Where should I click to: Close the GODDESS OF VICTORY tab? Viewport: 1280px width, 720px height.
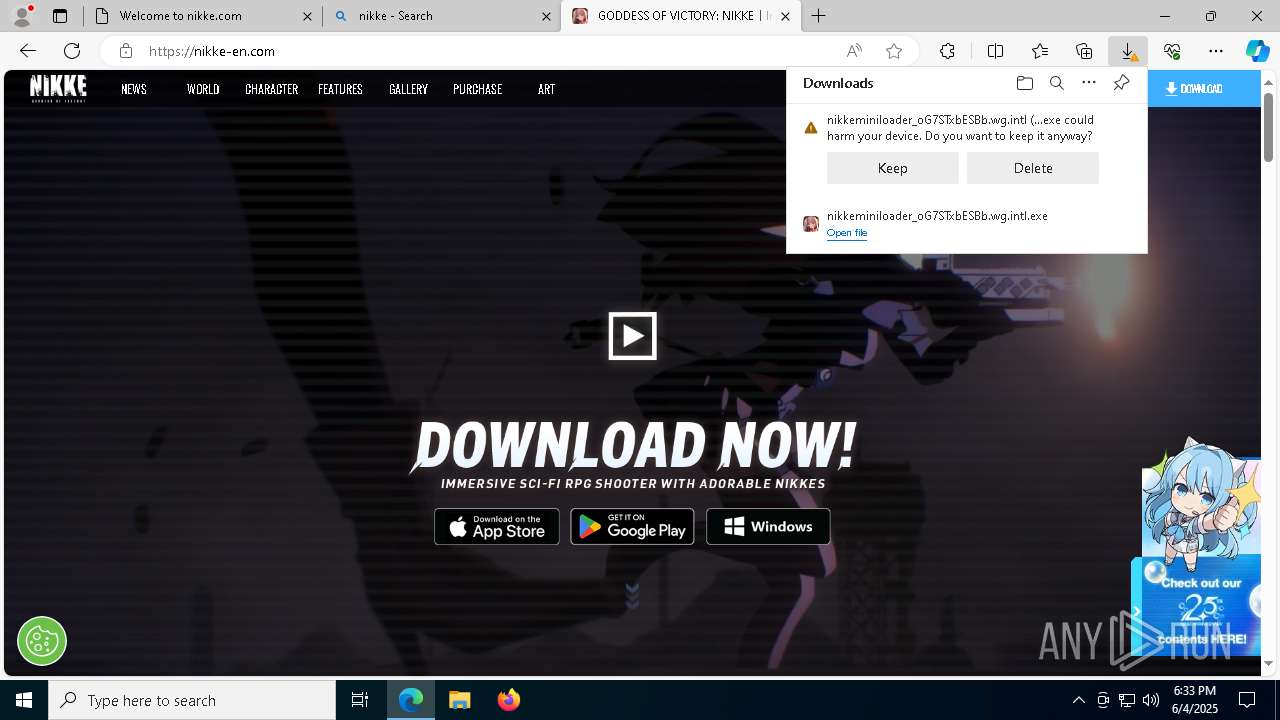point(785,16)
